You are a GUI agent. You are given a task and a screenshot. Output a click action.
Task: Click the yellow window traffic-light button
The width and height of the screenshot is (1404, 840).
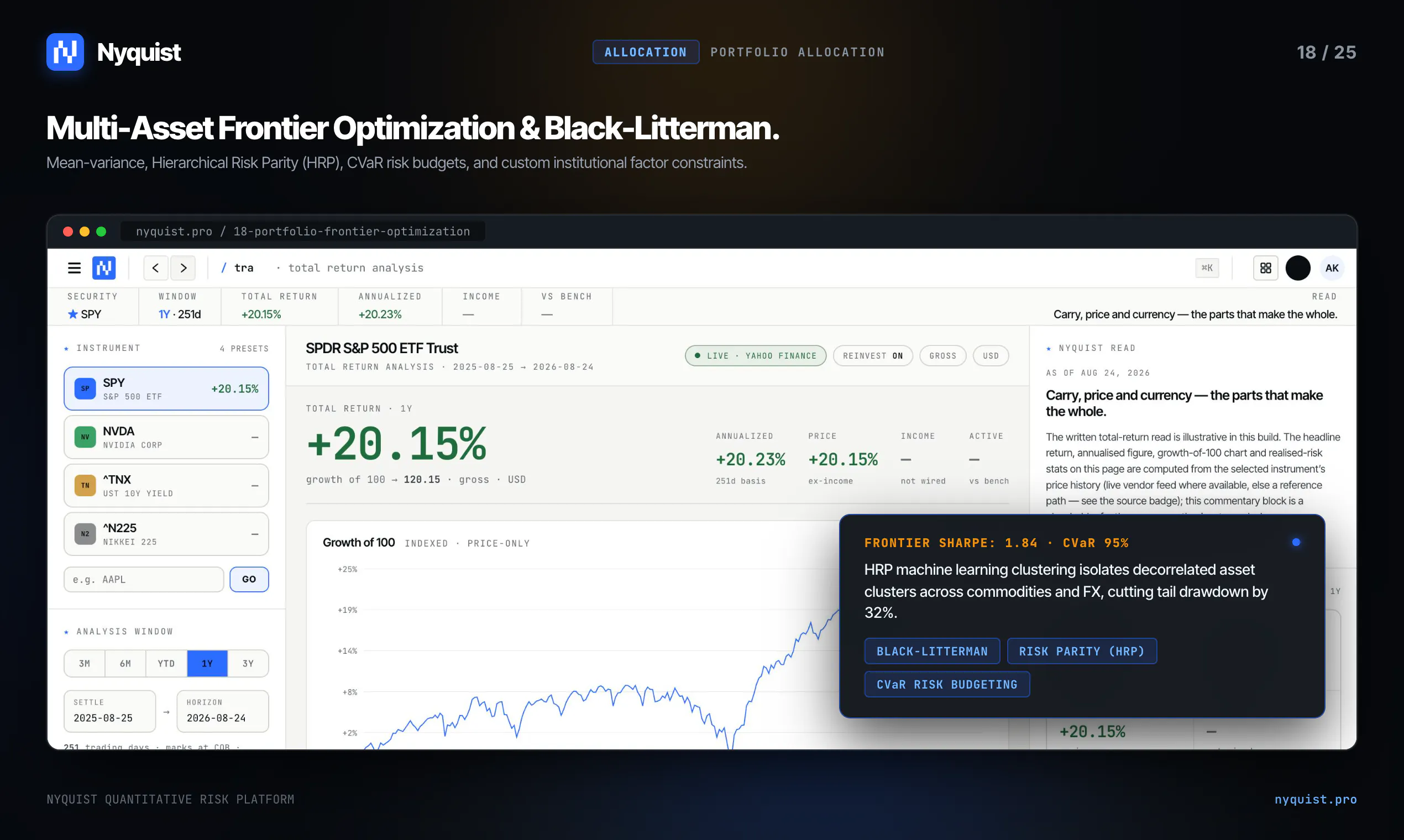coord(85,232)
